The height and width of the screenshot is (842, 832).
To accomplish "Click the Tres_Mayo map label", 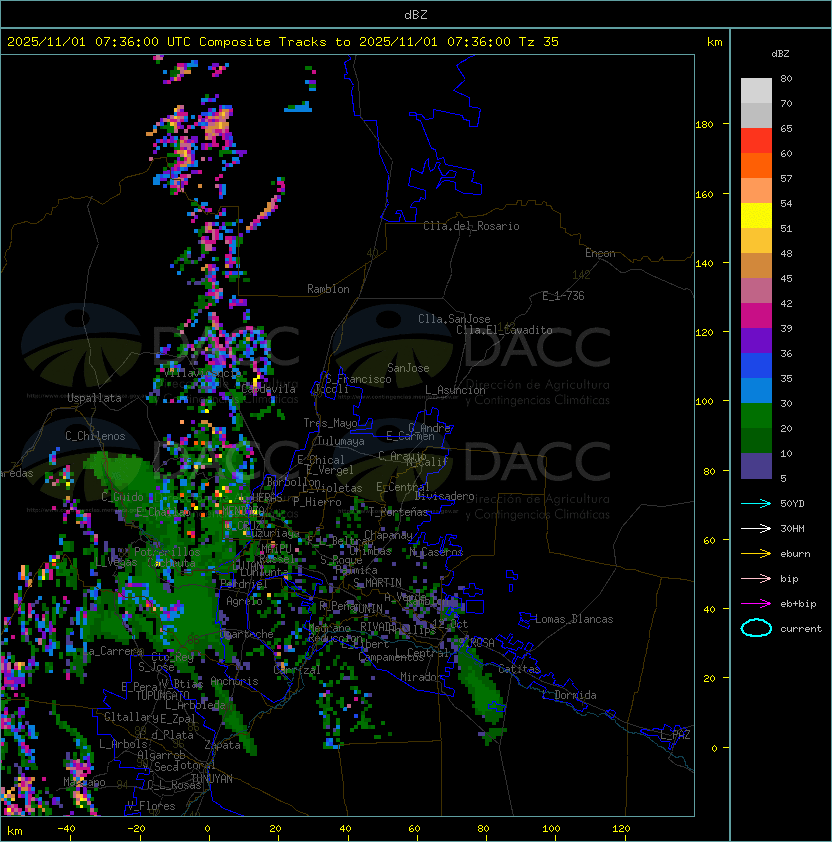I will [330, 423].
